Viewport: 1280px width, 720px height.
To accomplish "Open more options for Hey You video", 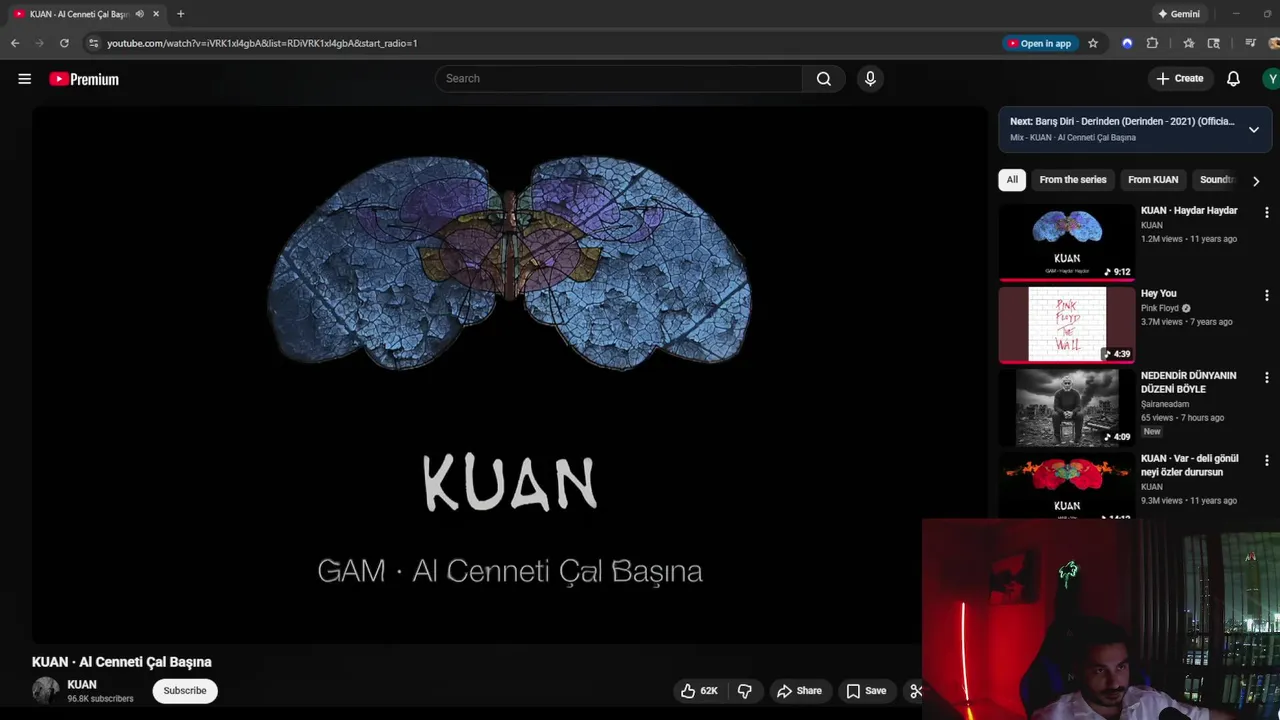I will pos(1266,295).
